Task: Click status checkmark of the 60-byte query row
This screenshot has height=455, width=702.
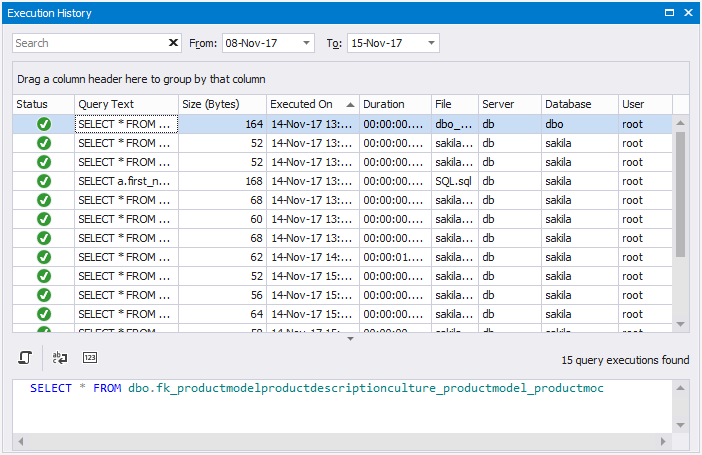Action: pos(44,219)
